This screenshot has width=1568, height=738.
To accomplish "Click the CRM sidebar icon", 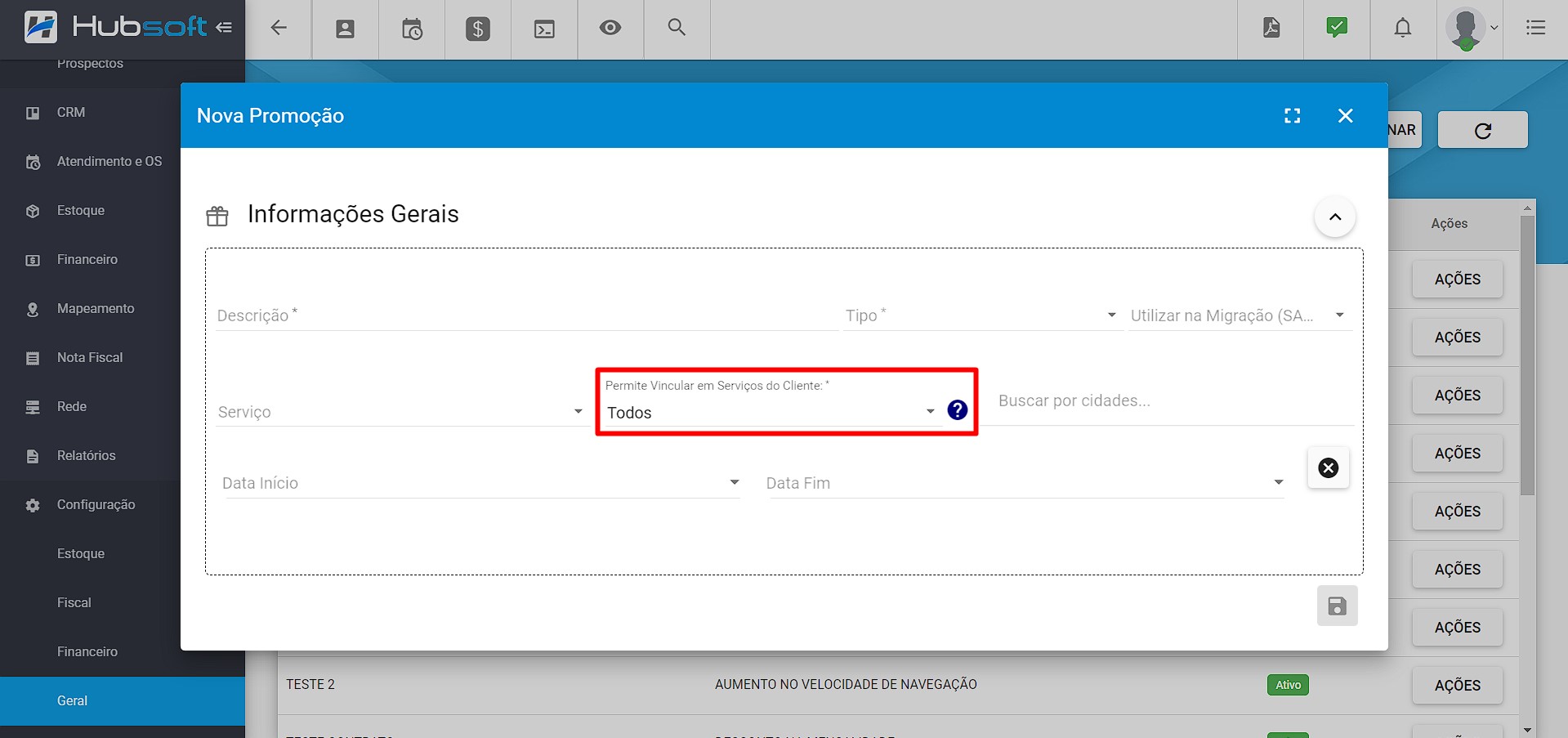I will point(33,113).
